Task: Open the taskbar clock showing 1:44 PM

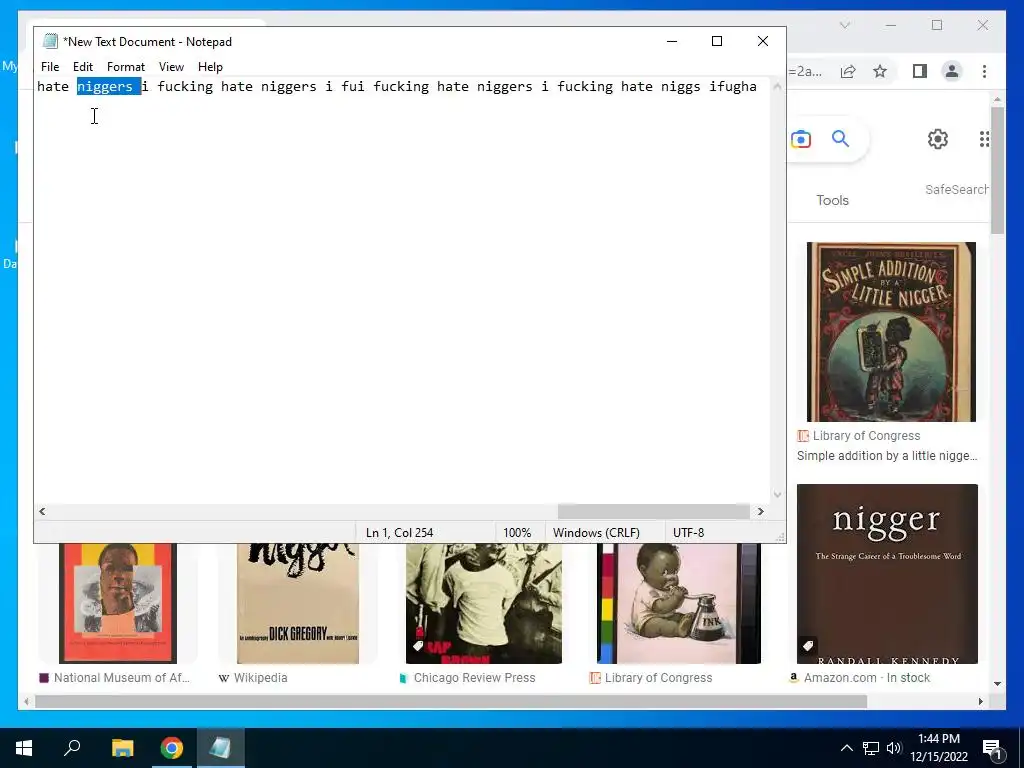Action: [939, 748]
